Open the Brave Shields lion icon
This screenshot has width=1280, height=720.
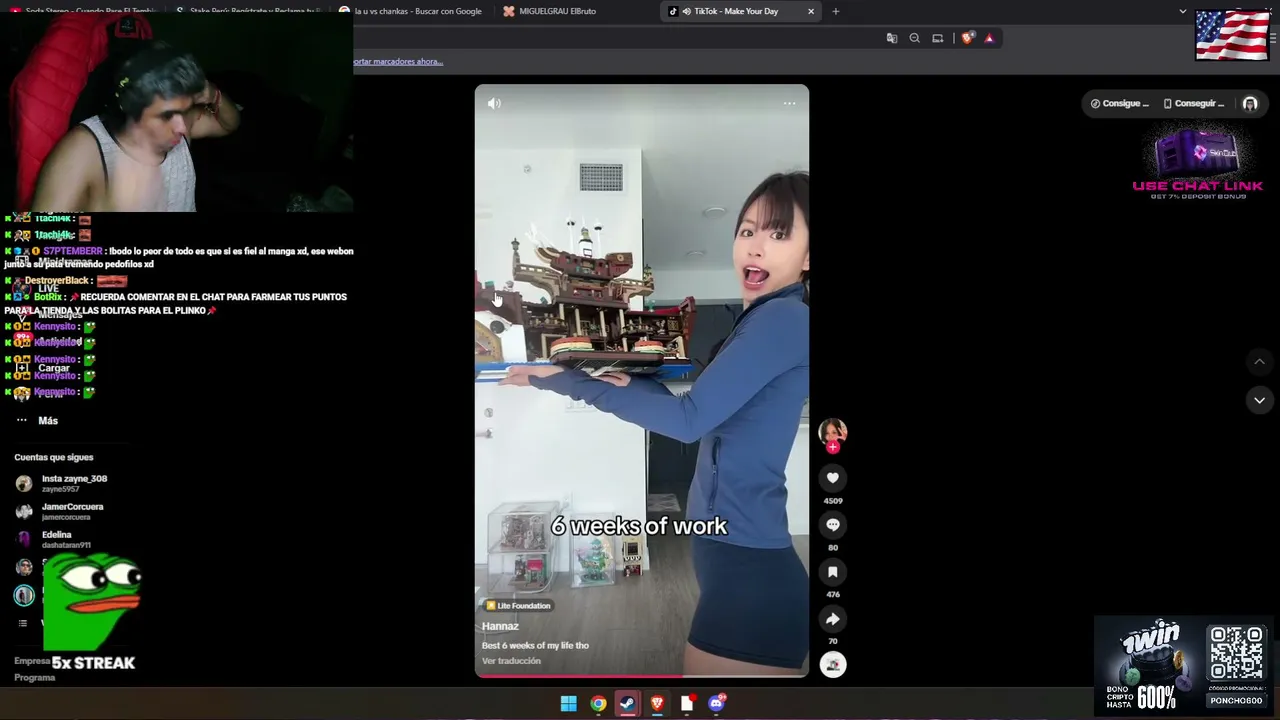[x=967, y=38]
